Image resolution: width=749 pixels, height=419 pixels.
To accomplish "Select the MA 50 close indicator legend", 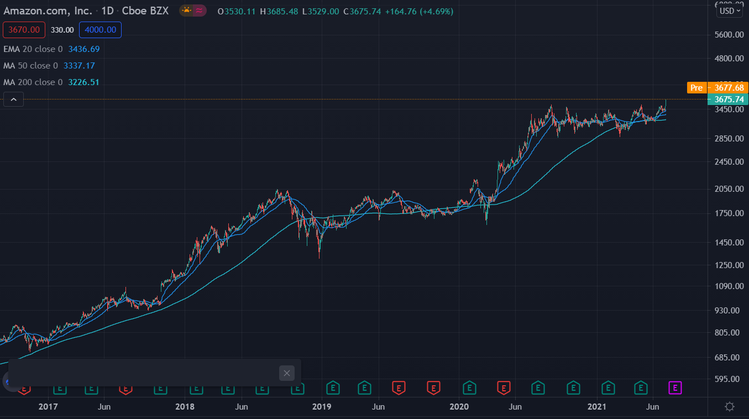I will (31, 65).
